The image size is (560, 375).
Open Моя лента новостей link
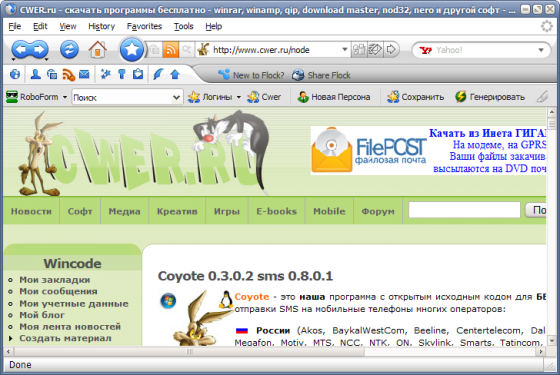click(x=70, y=326)
